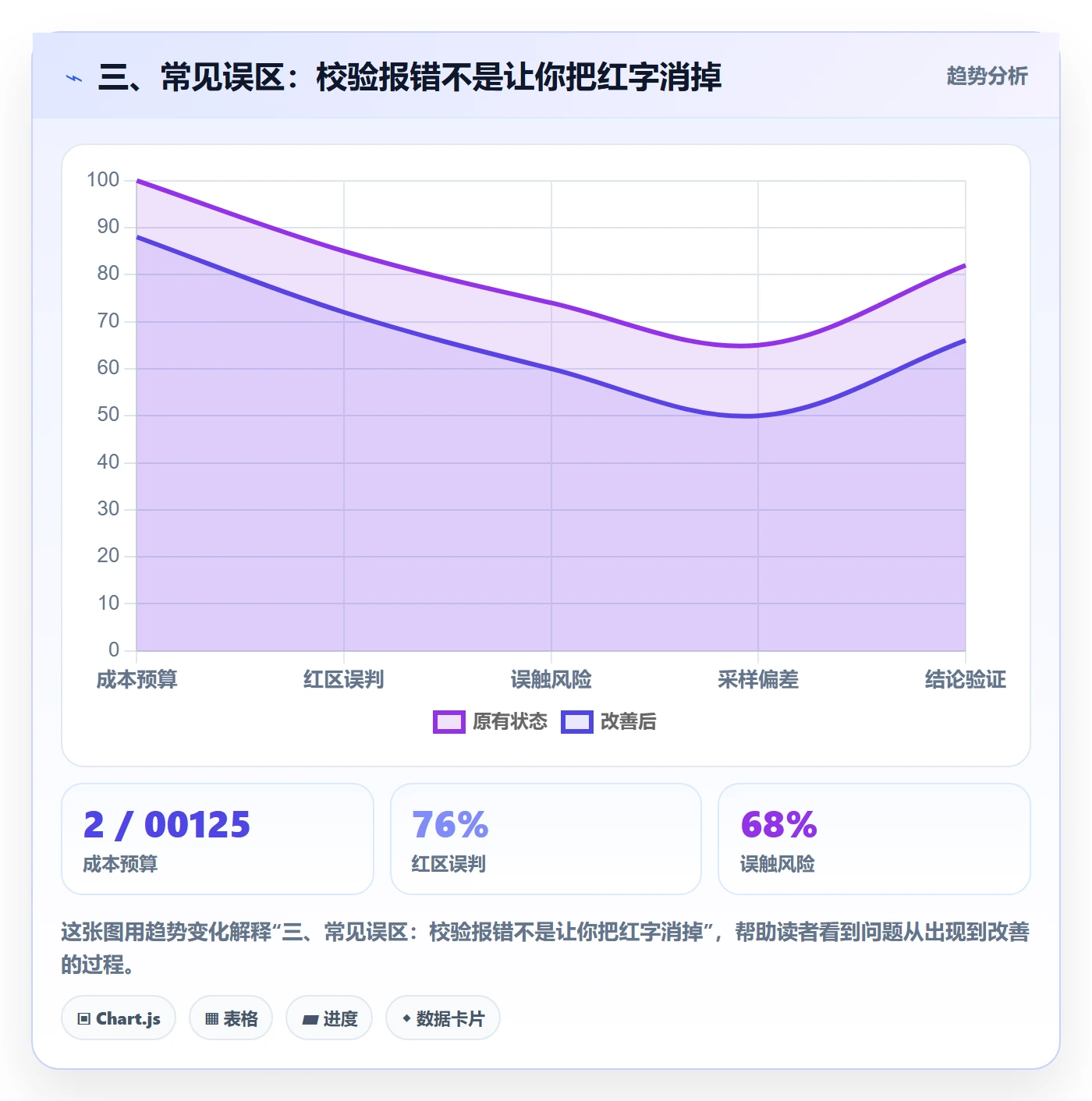
Task: Click the lightning icon beside the title
Action: pos(74,78)
